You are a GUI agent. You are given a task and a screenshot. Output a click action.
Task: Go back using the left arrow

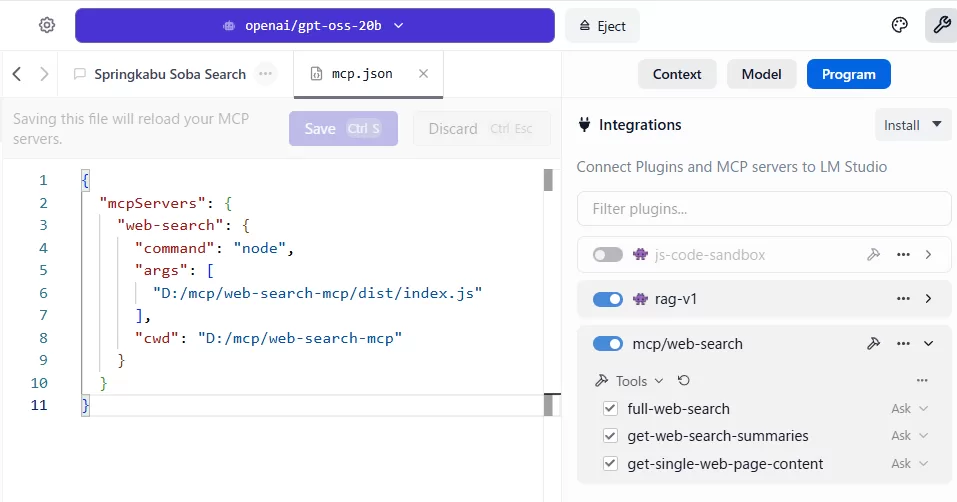pyautogui.click(x=17, y=74)
